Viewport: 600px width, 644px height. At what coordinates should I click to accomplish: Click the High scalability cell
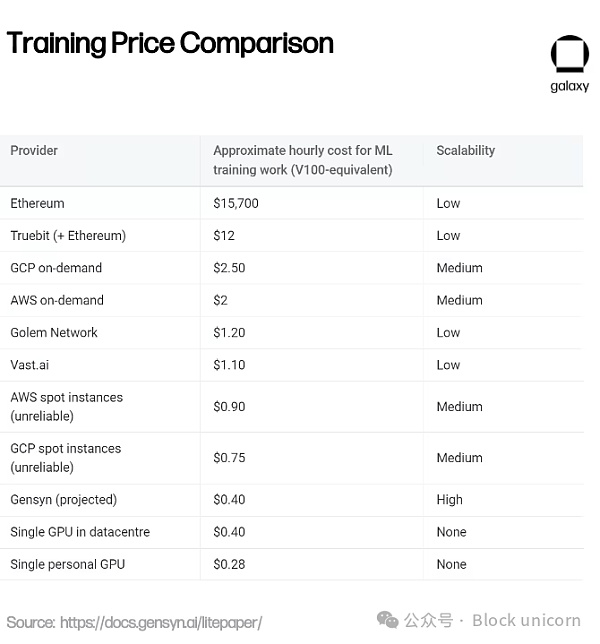click(449, 500)
